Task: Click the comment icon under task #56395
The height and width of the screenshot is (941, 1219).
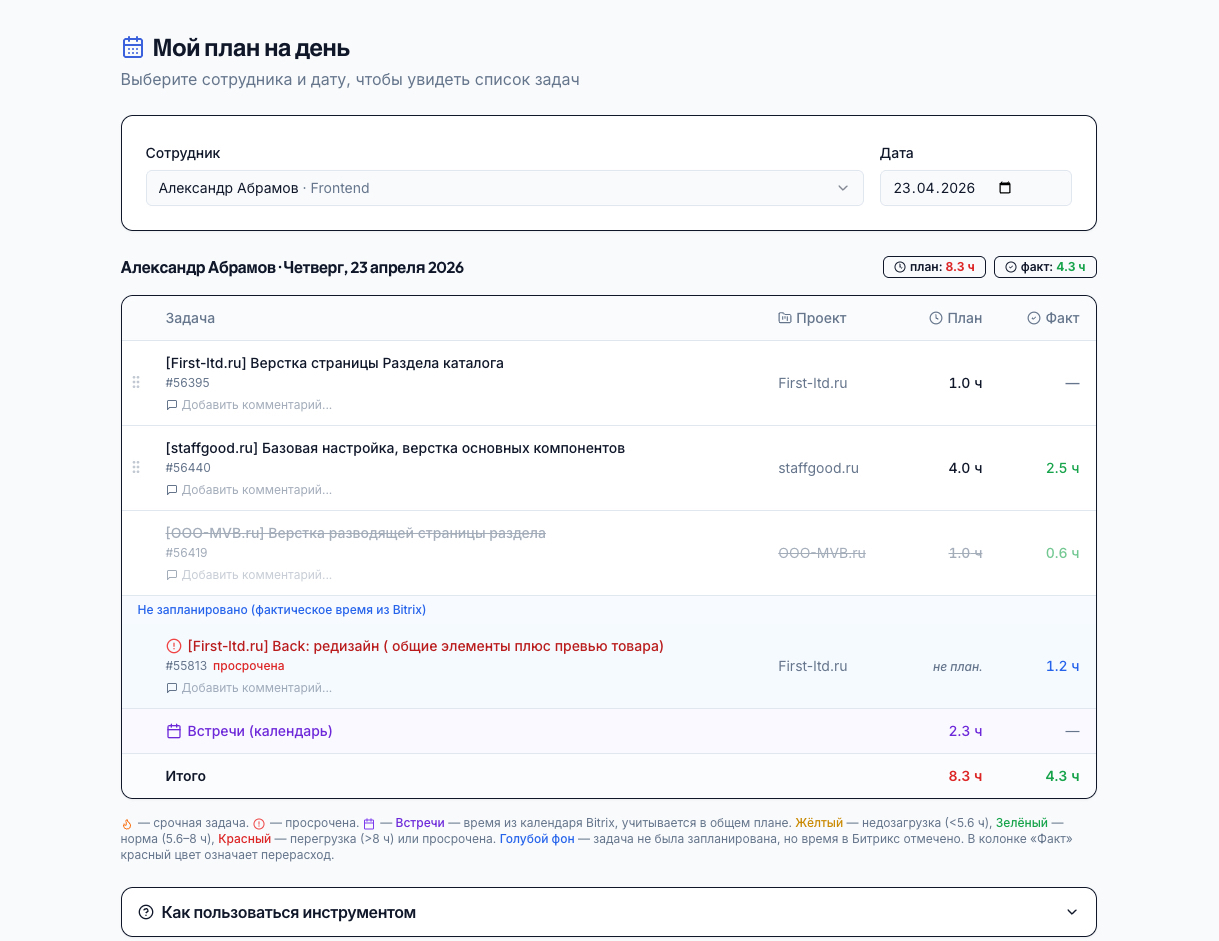Action: pyautogui.click(x=172, y=405)
